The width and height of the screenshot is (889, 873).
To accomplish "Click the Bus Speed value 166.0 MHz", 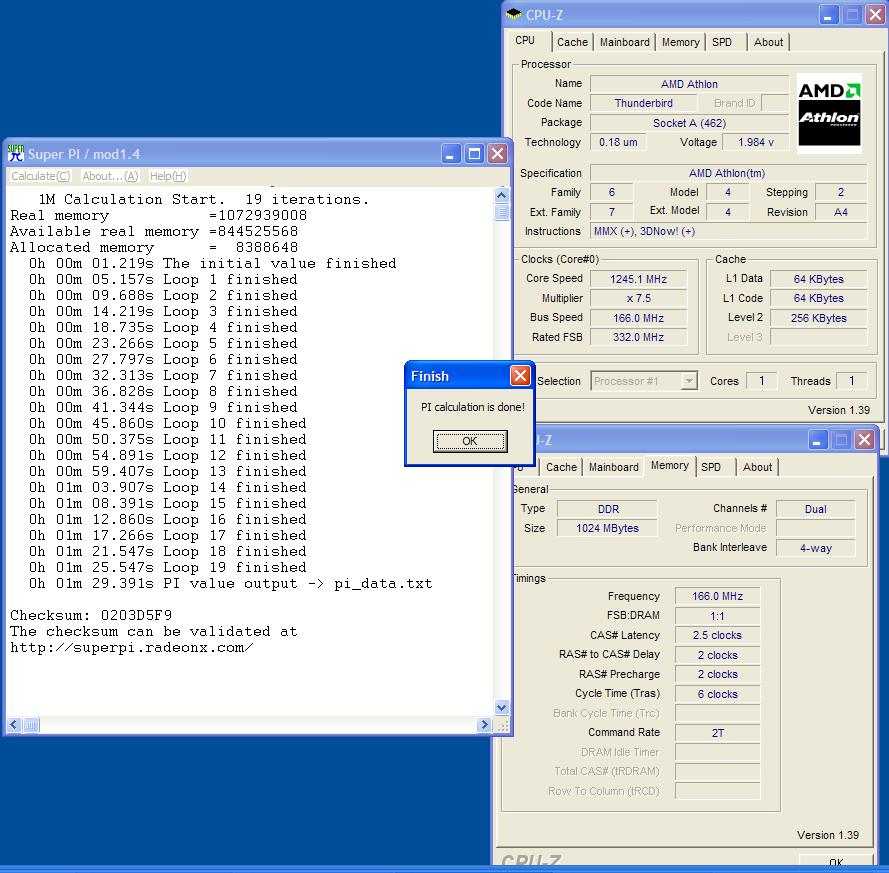I will (638, 318).
